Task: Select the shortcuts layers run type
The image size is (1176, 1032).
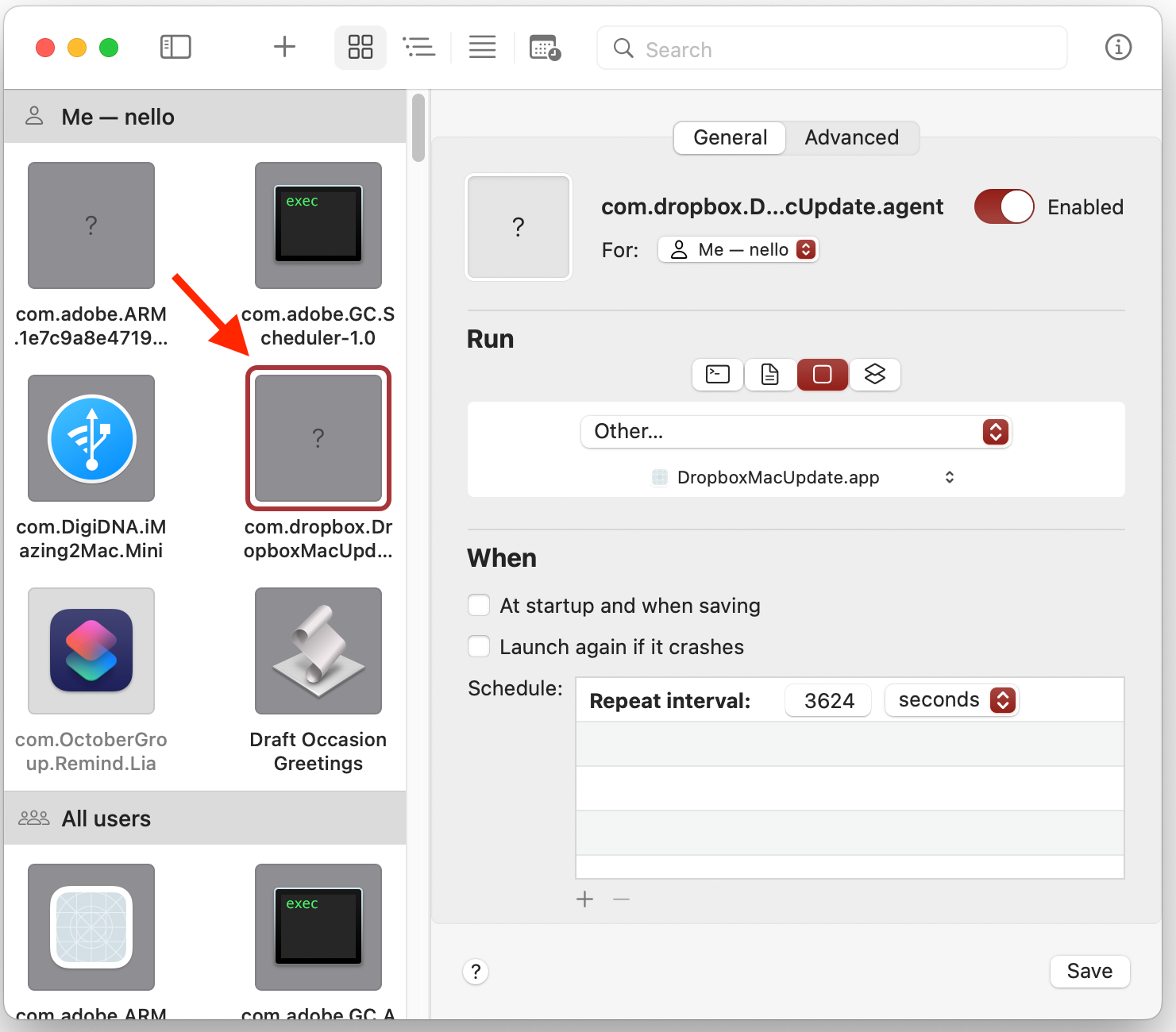Action: [x=875, y=375]
